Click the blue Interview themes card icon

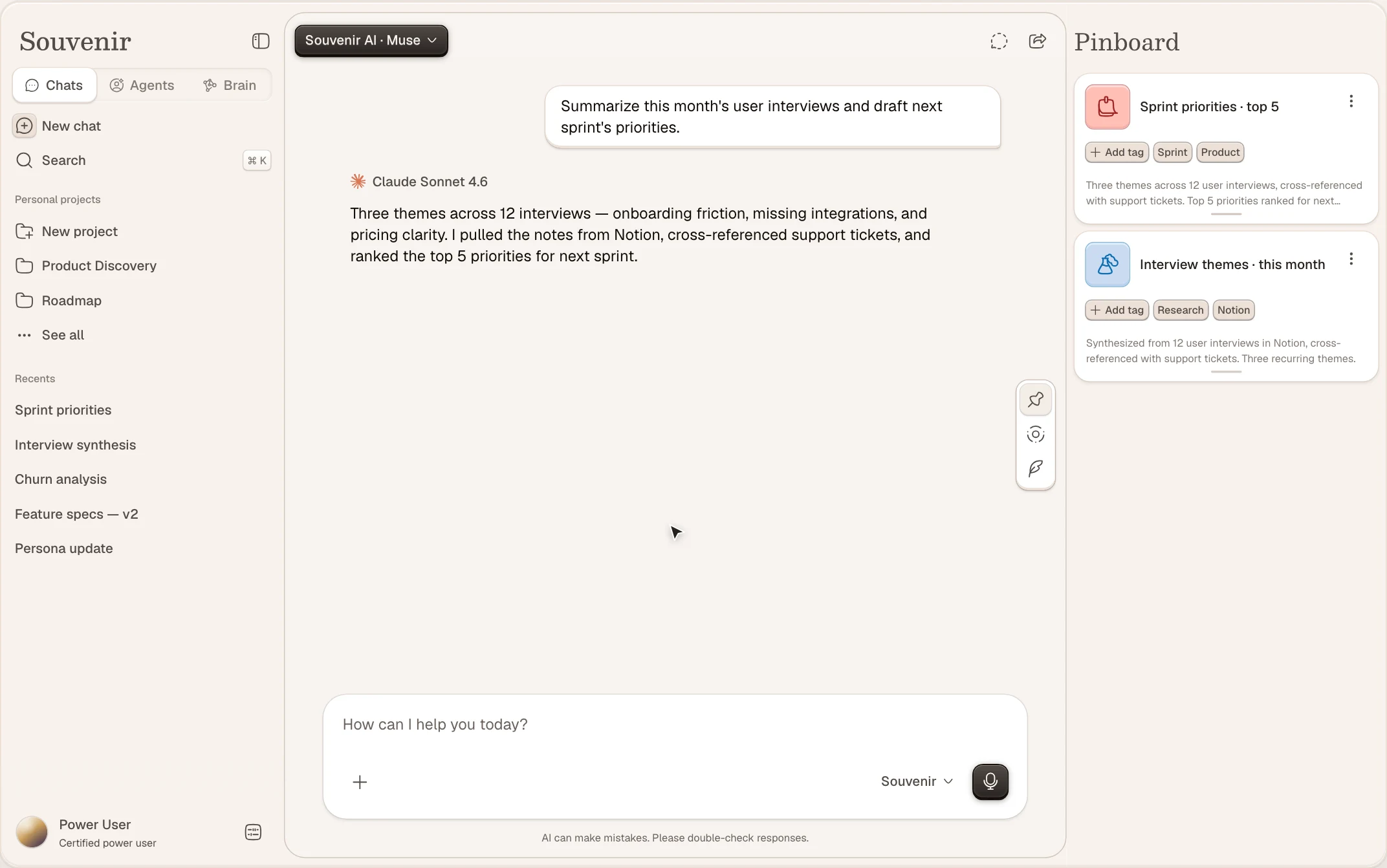pyautogui.click(x=1108, y=265)
